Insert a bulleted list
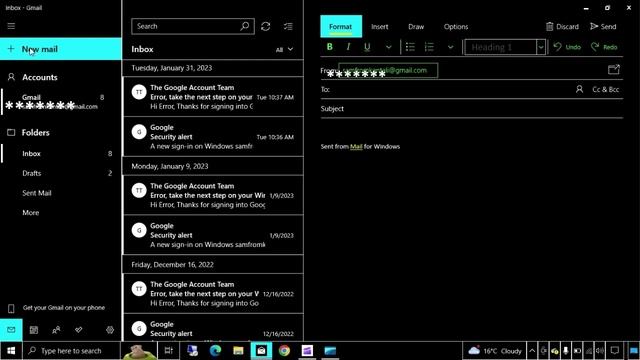 (410, 47)
